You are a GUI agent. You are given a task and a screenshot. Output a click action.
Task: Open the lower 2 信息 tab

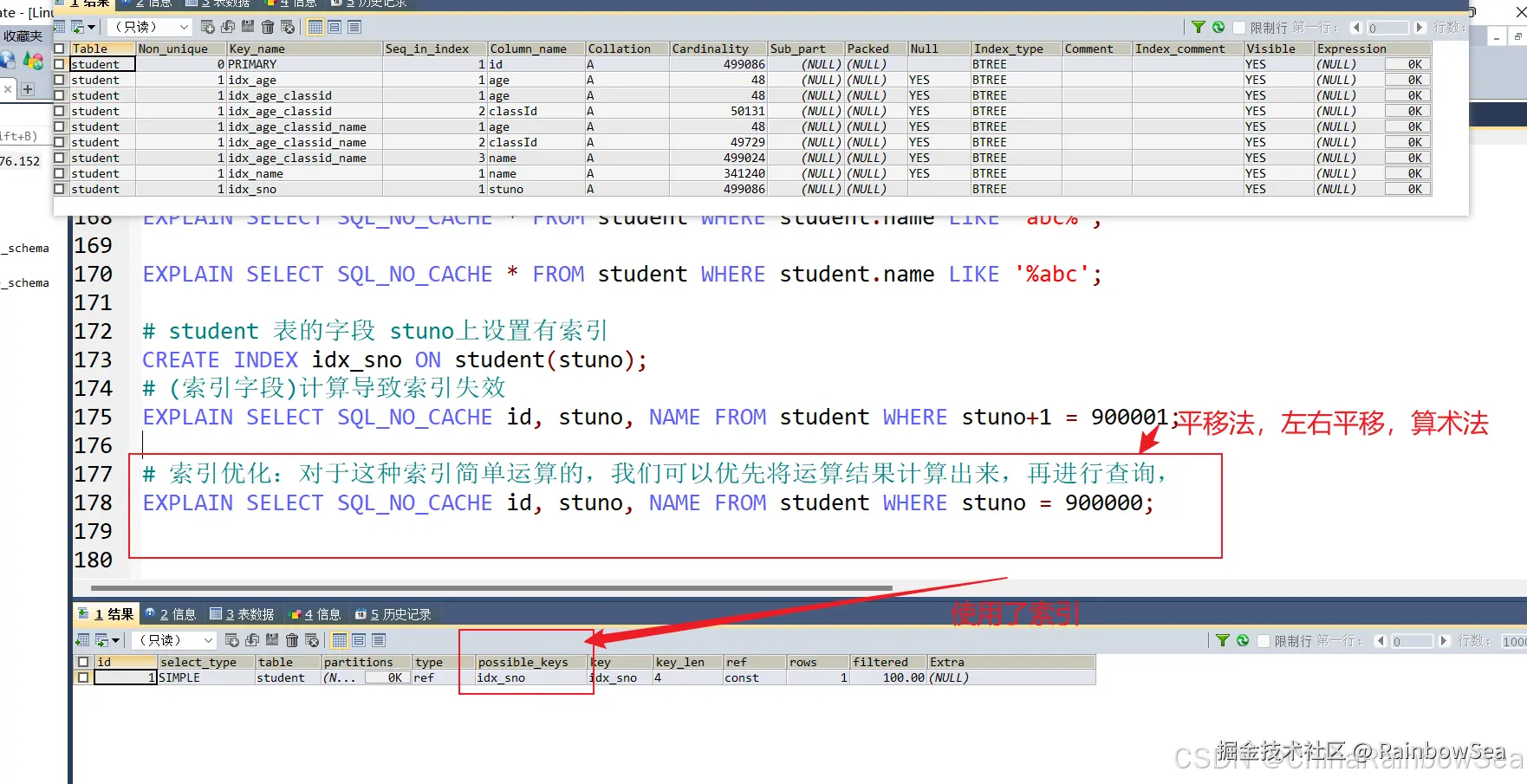[x=171, y=614]
